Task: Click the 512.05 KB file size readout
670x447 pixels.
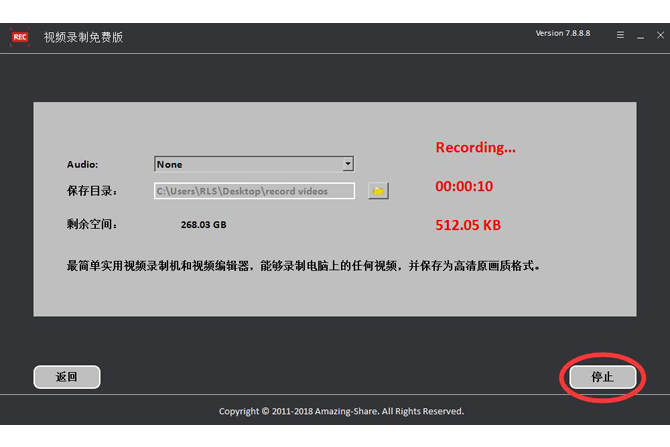Action: [x=468, y=225]
